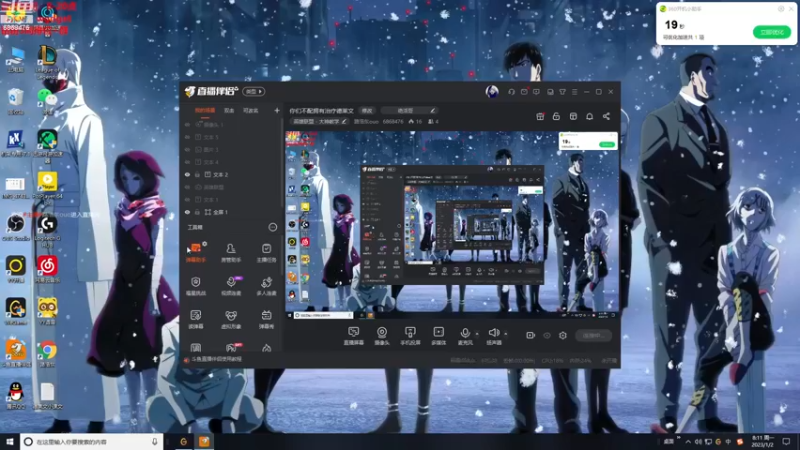
Task: Open the 房管助手 tool
Action: click(x=231, y=253)
